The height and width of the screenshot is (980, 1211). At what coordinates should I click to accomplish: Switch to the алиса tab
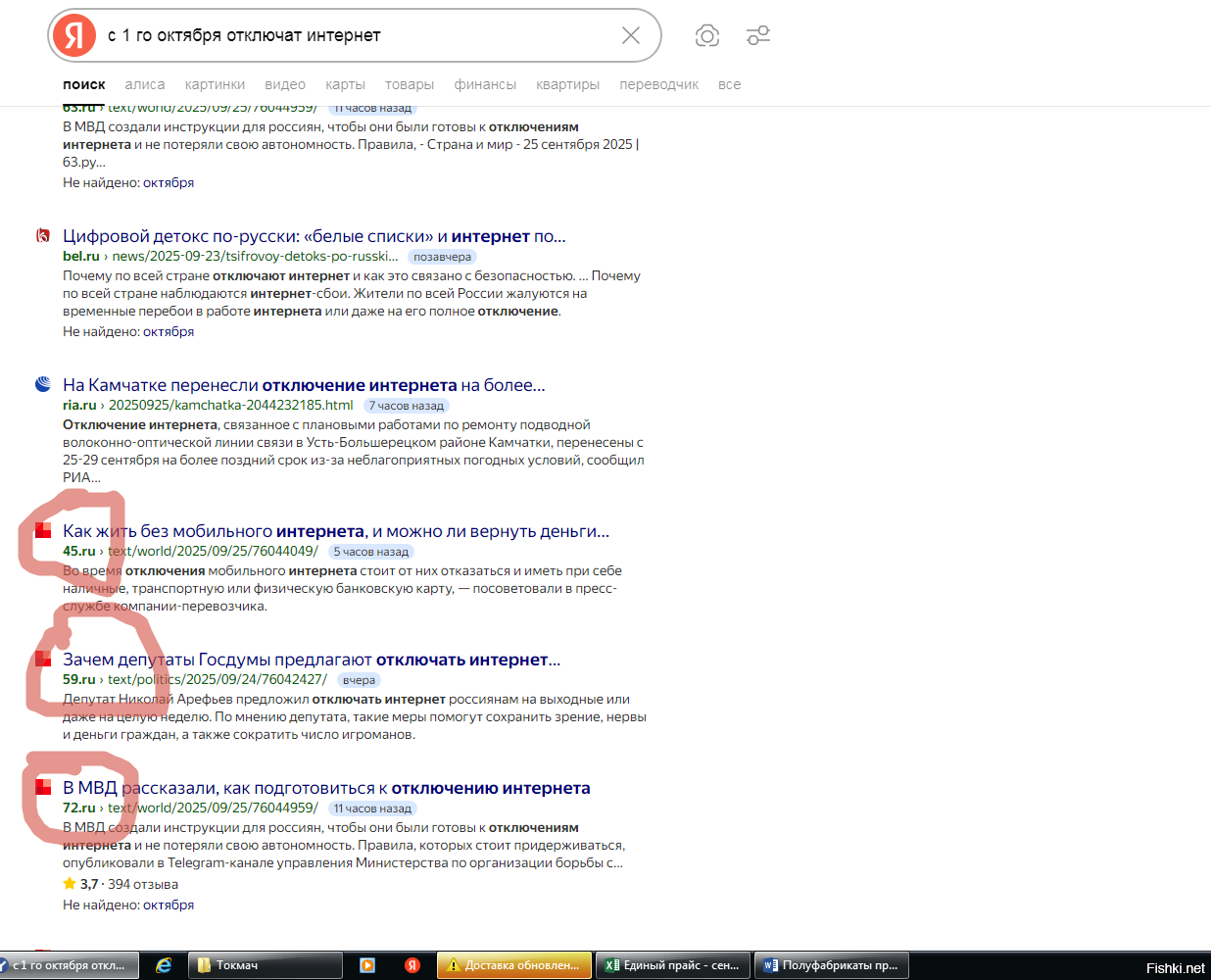coord(145,84)
